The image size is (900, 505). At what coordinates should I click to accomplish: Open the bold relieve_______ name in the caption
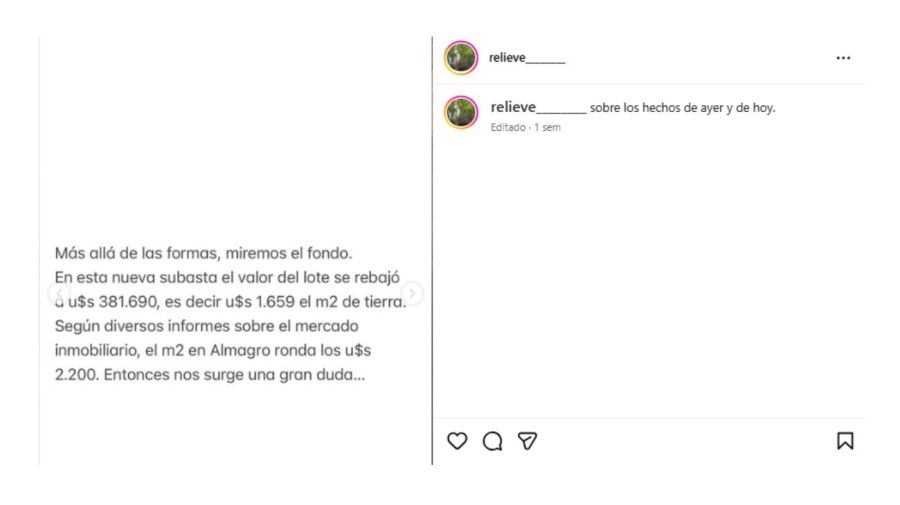[538, 107]
